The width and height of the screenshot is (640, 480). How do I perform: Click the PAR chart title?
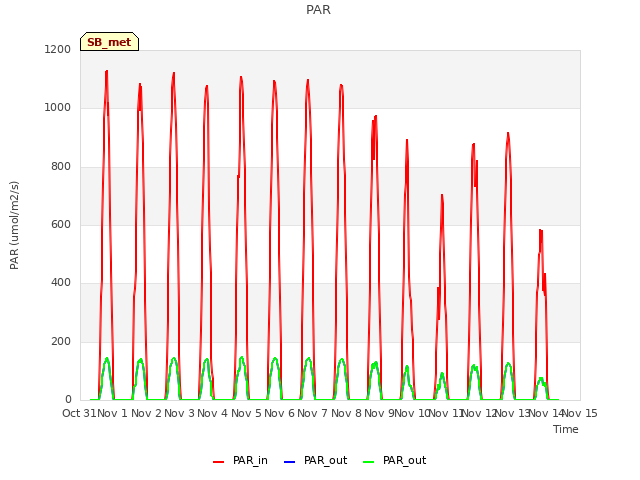point(318,10)
